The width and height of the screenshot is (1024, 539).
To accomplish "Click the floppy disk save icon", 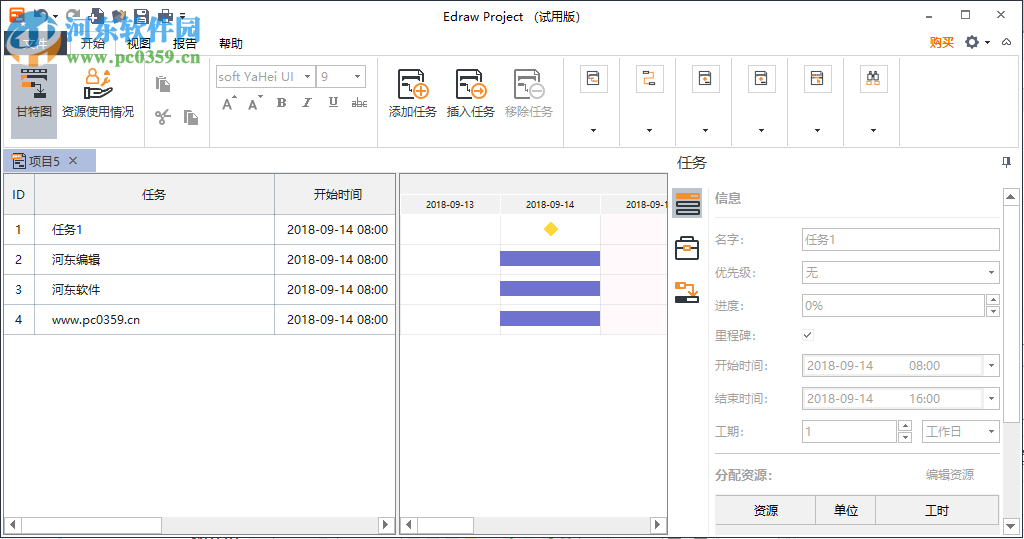I will pos(141,16).
